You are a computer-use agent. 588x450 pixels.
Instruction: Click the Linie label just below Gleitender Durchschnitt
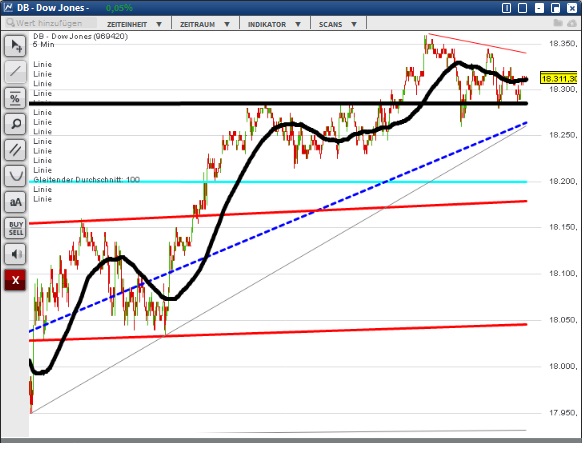coord(42,189)
